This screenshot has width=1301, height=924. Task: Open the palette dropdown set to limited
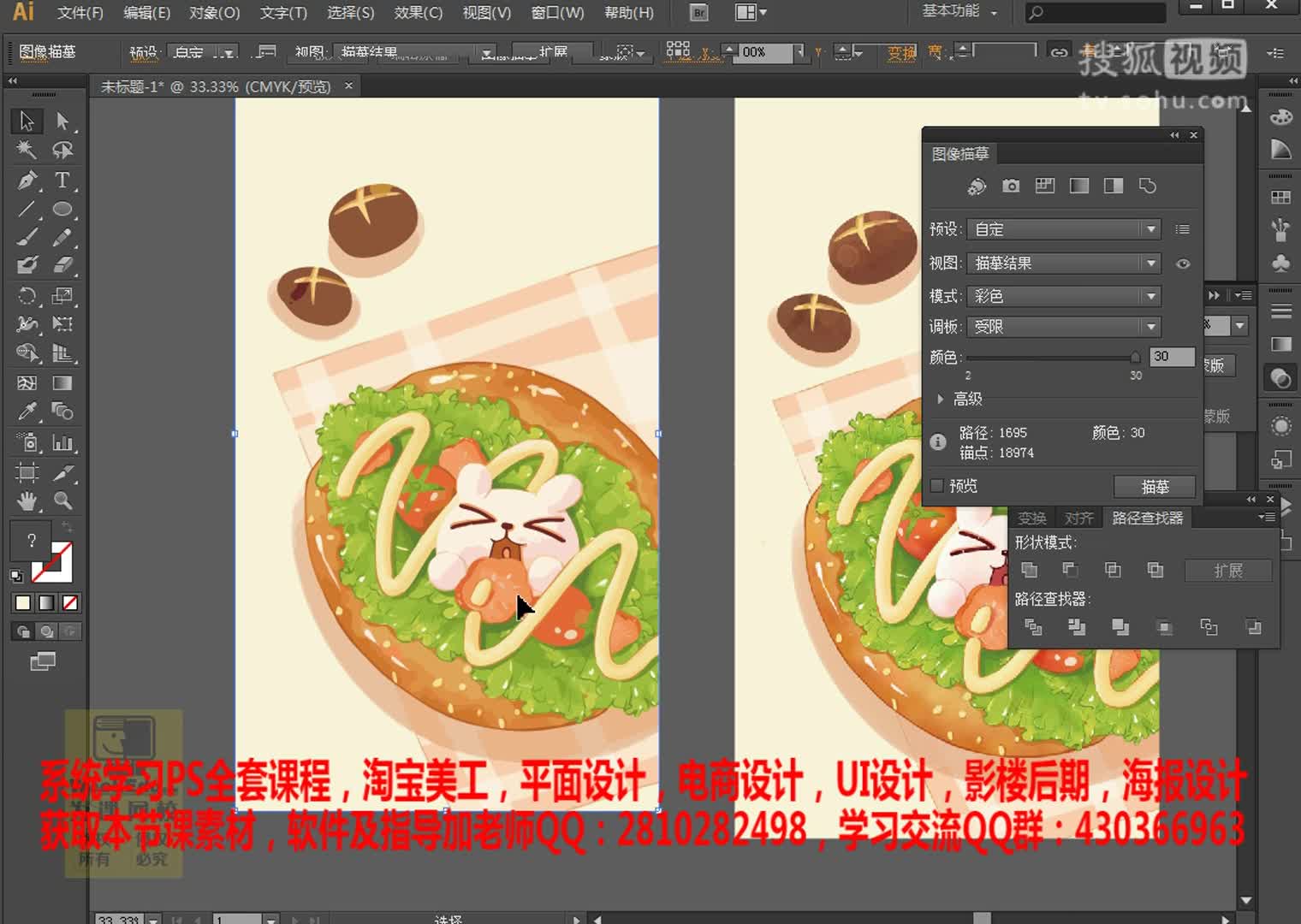[x=1064, y=327]
